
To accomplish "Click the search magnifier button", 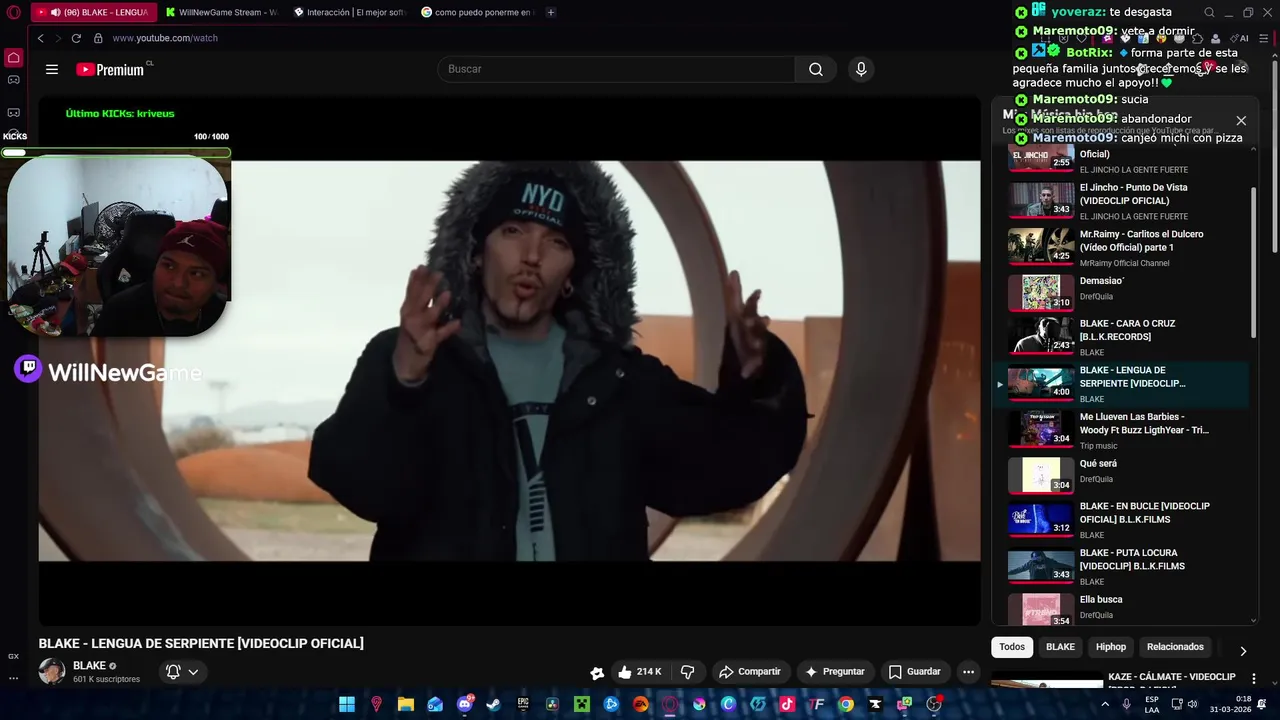I will (x=816, y=69).
